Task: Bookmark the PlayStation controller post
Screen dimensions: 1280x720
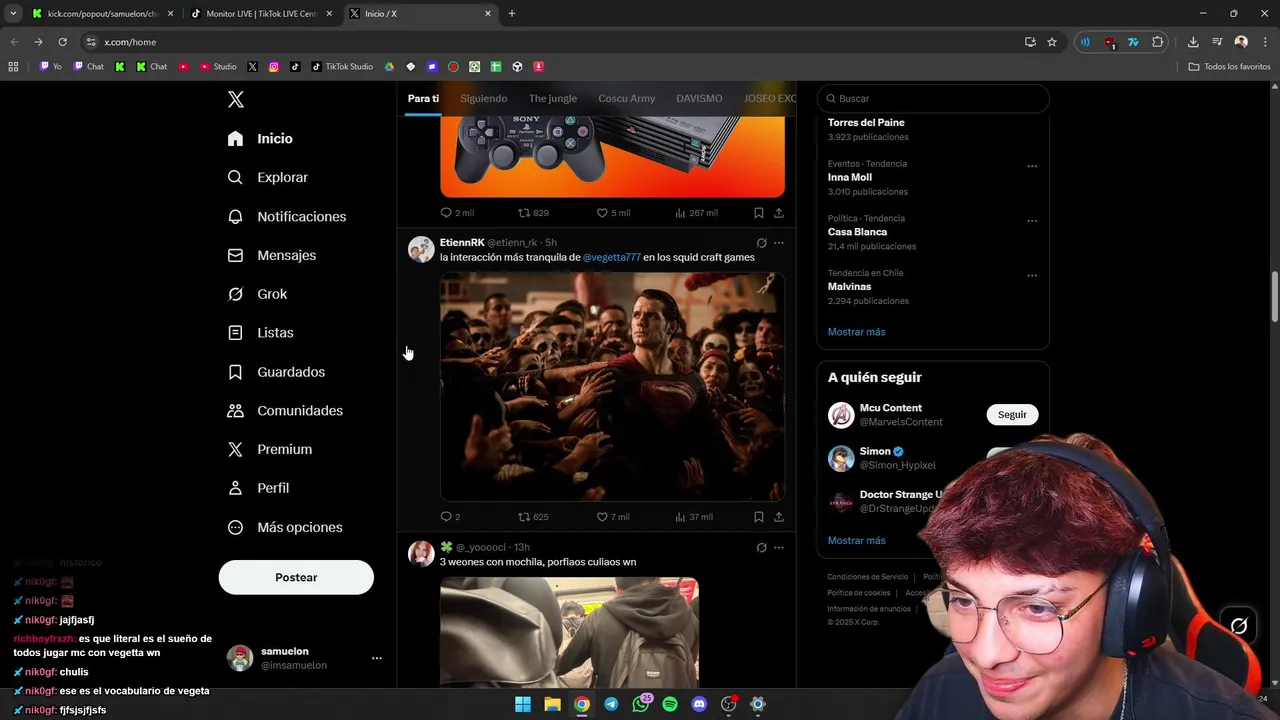Action: (x=759, y=213)
